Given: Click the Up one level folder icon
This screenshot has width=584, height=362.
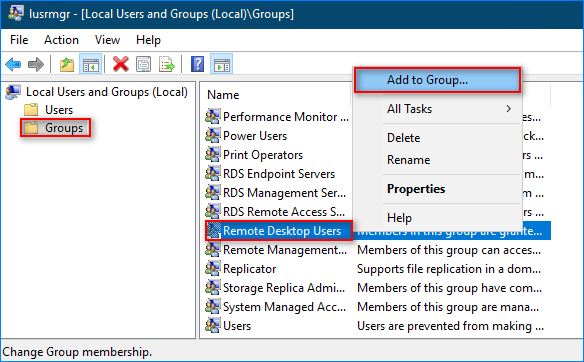Looking at the screenshot, I should click(x=67, y=64).
